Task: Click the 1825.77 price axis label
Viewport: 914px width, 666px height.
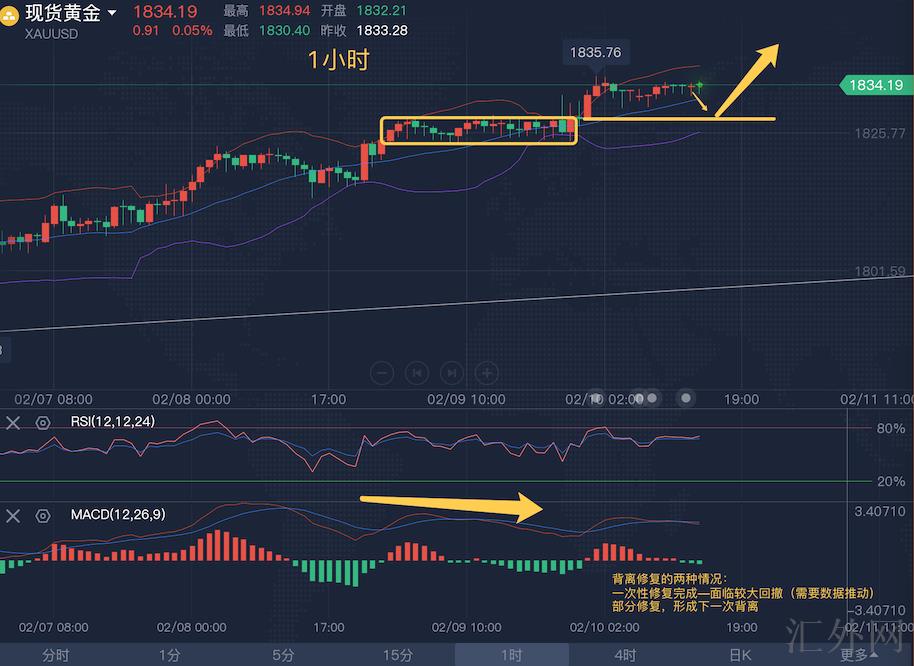Action: [880, 133]
